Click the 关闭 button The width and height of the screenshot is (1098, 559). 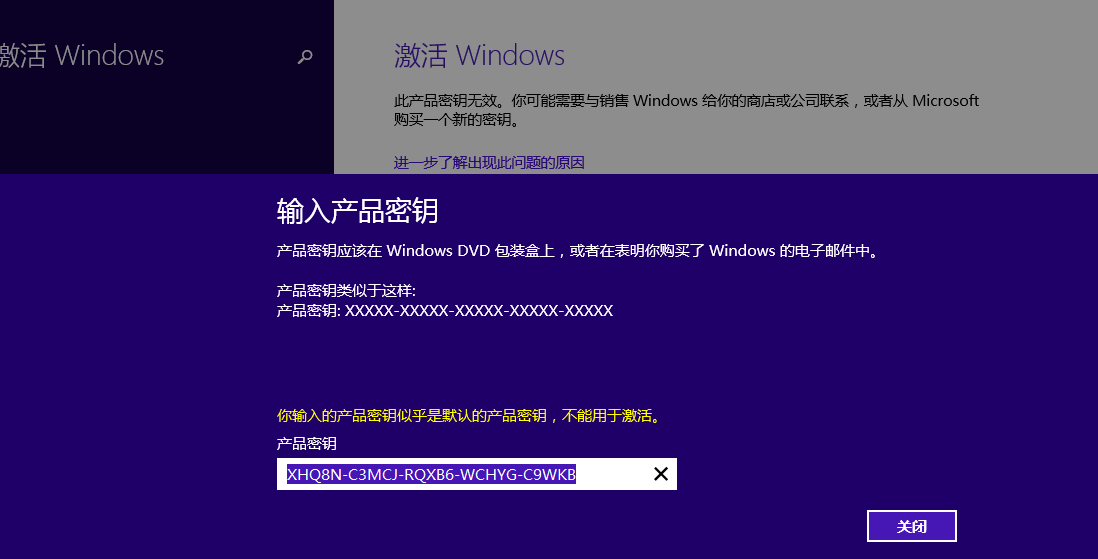coord(912,526)
